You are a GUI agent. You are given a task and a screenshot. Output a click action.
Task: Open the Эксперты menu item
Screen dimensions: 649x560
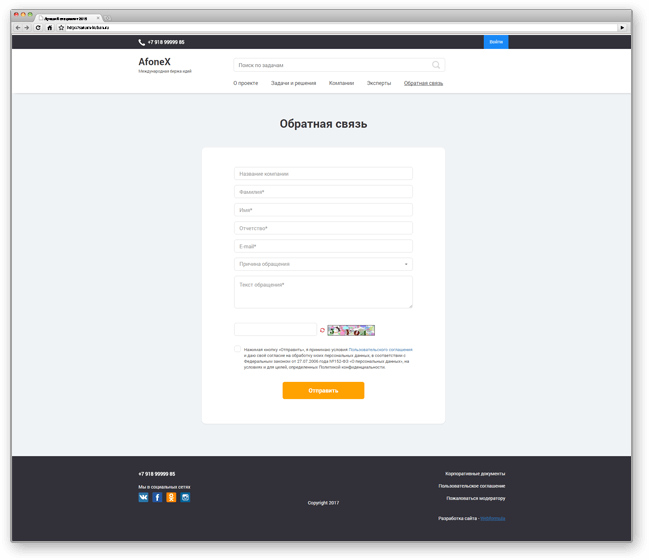tap(379, 83)
